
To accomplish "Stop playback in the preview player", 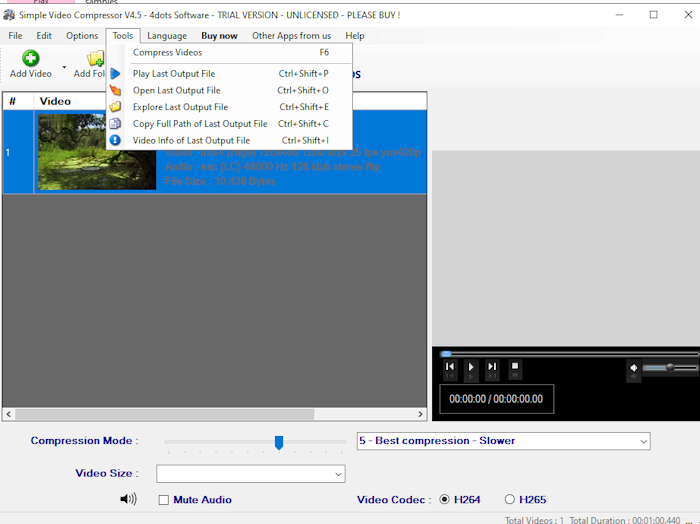I will coord(515,367).
